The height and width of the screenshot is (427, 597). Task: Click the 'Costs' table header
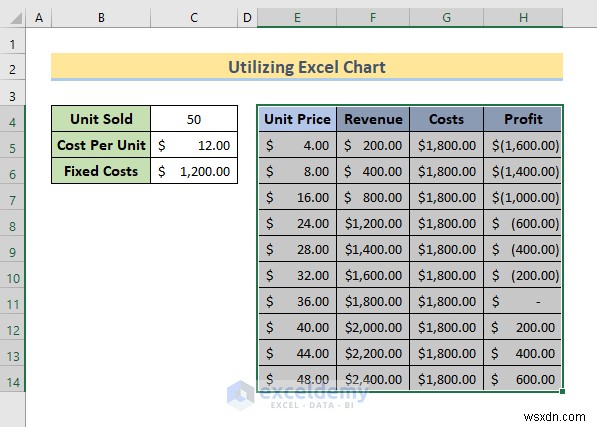446,119
